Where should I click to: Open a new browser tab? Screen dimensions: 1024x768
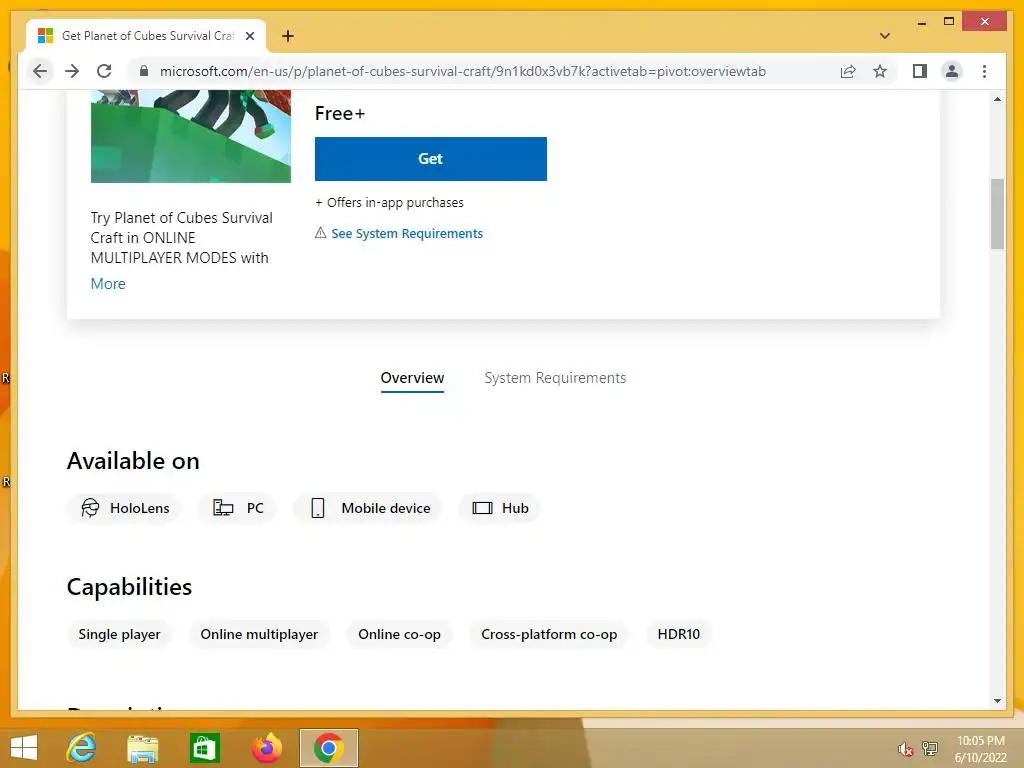tap(288, 36)
